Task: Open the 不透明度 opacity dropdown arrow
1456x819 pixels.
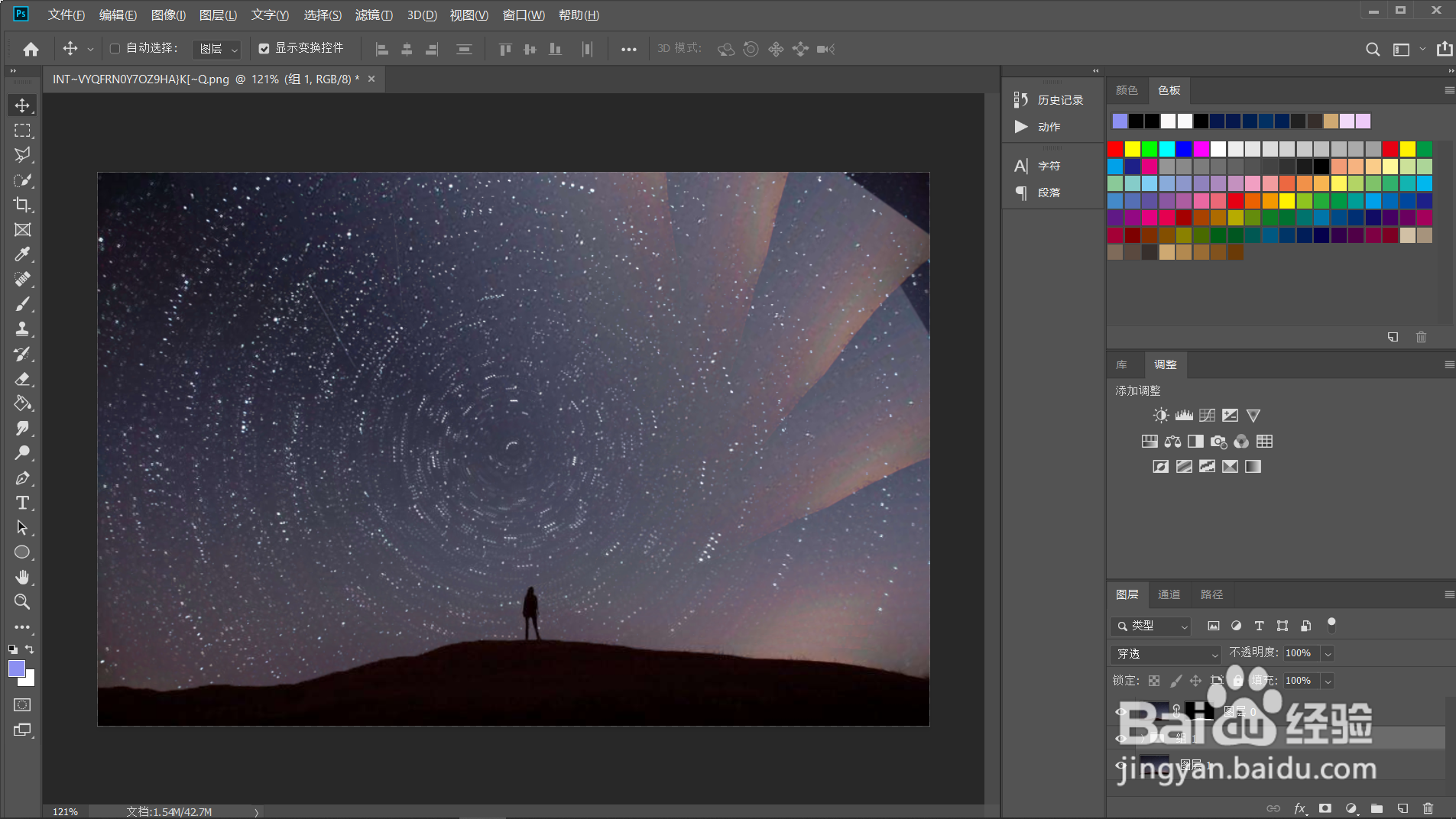Action: 1328,654
